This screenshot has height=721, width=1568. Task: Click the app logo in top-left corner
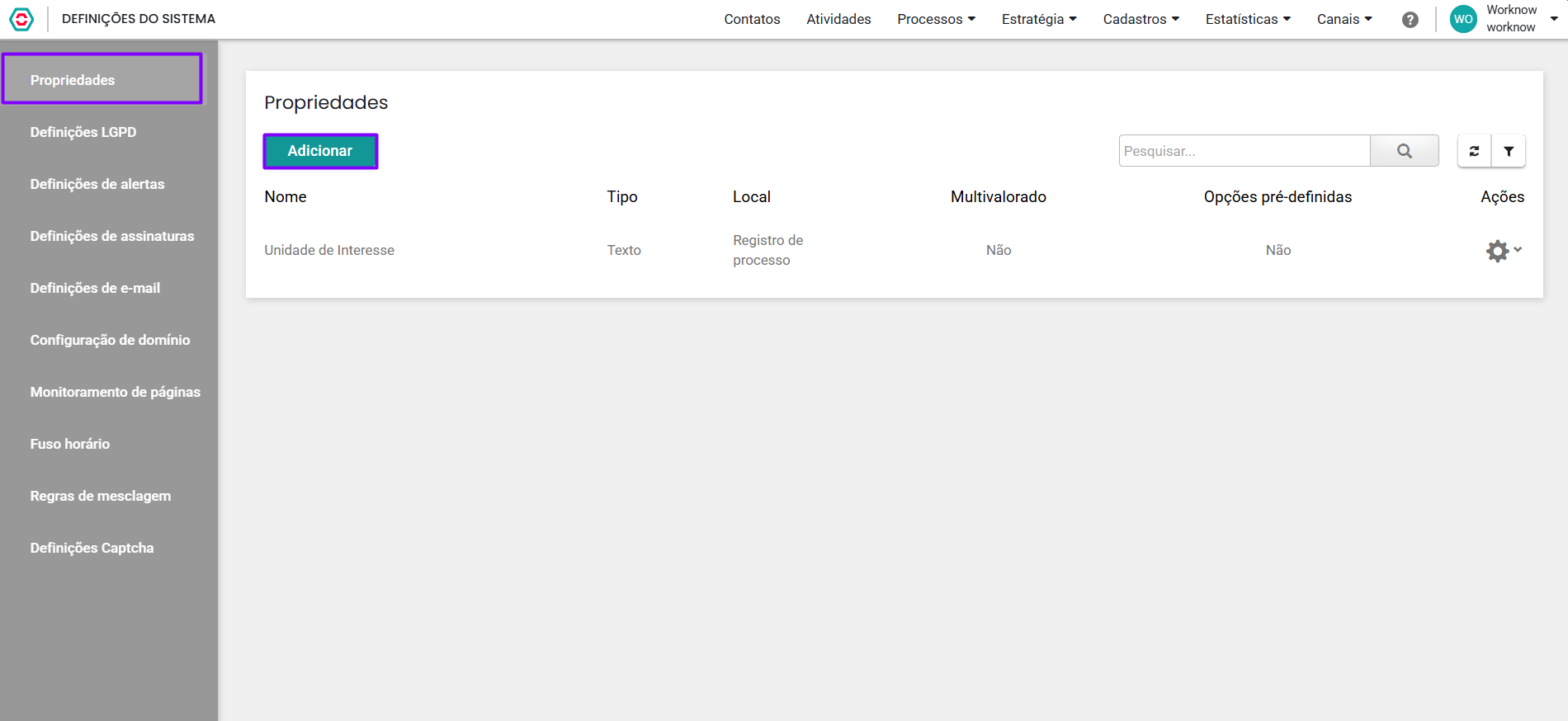[21, 19]
